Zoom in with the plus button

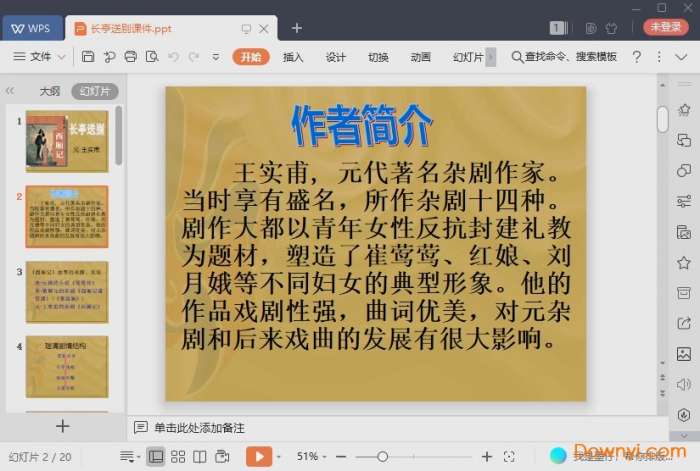click(487, 456)
